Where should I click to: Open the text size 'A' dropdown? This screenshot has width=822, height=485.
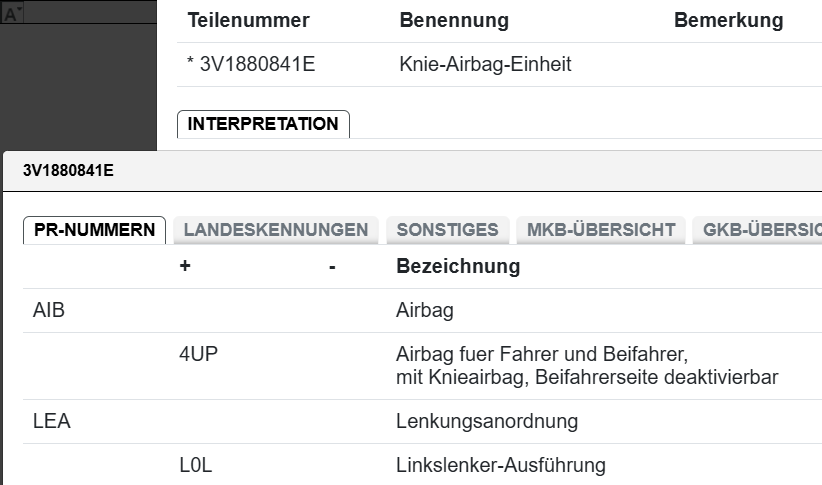(x=12, y=15)
